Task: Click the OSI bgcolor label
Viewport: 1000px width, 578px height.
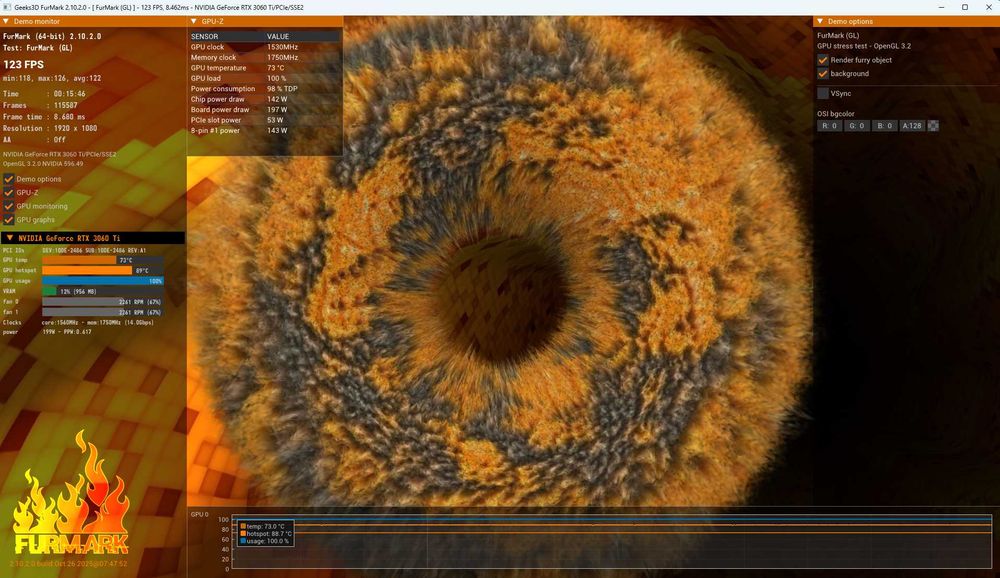Action: coord(836,114)
